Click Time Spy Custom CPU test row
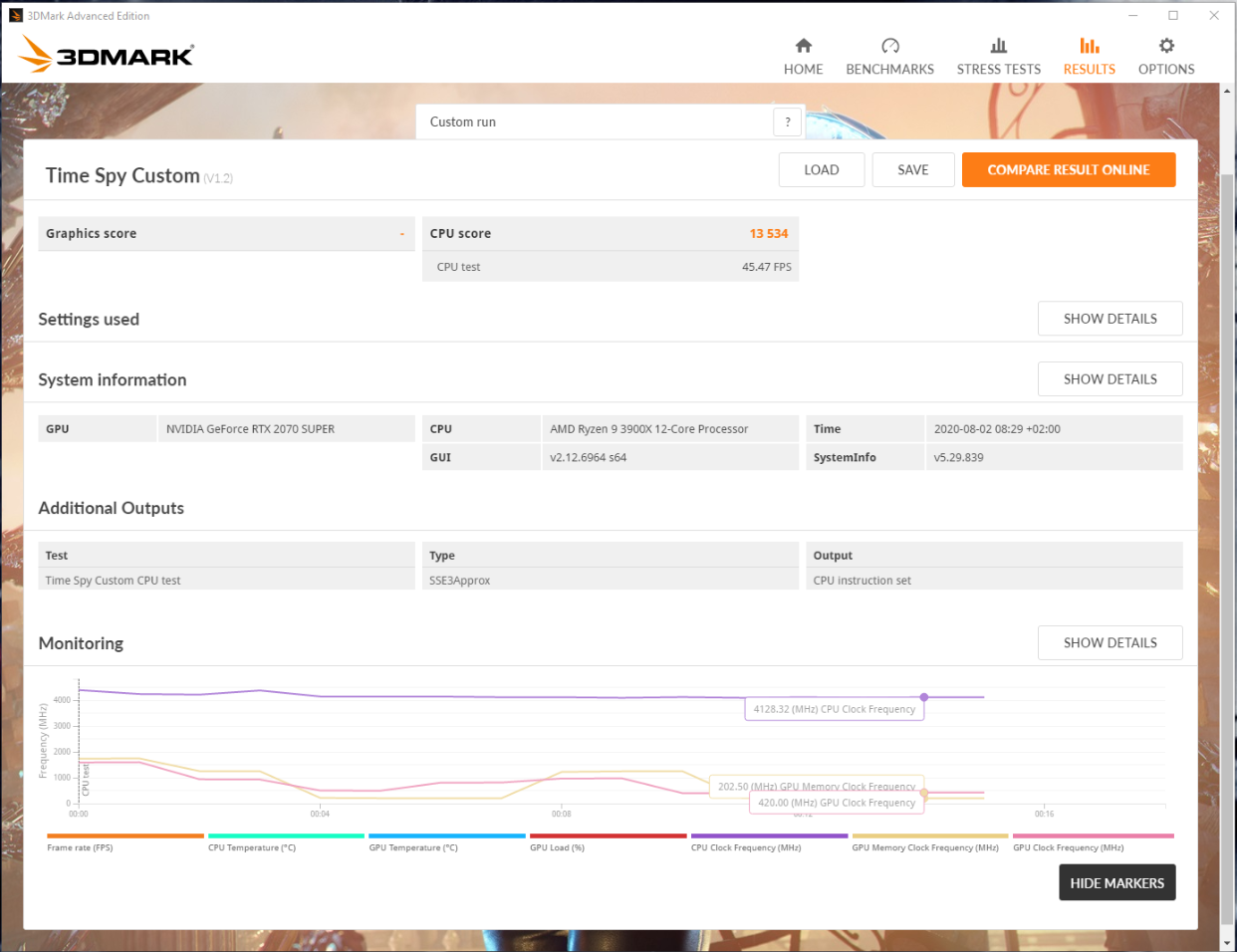 coord(226,581)
